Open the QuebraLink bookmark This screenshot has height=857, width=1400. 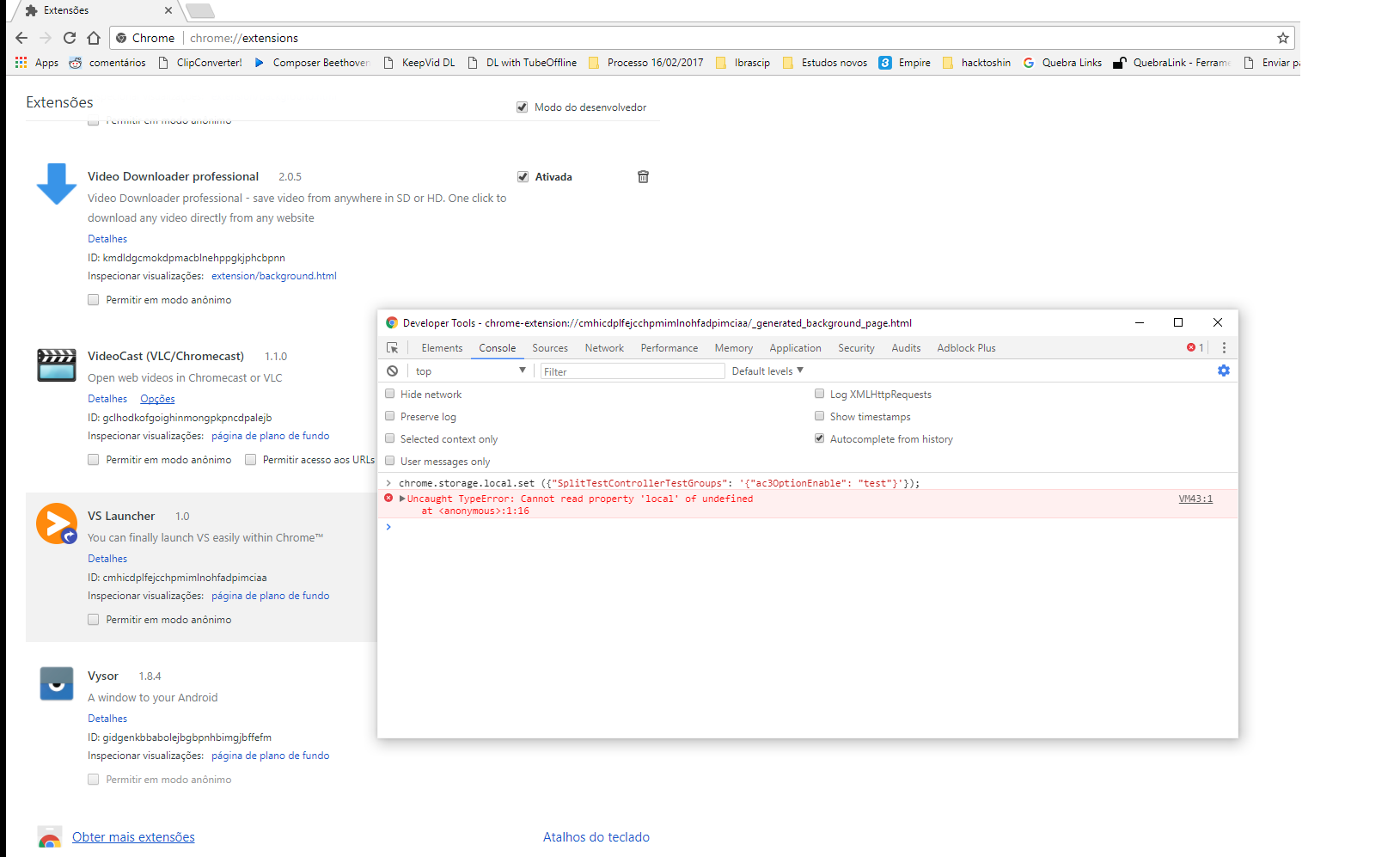pyautogui.click(x=1171, y=63)
